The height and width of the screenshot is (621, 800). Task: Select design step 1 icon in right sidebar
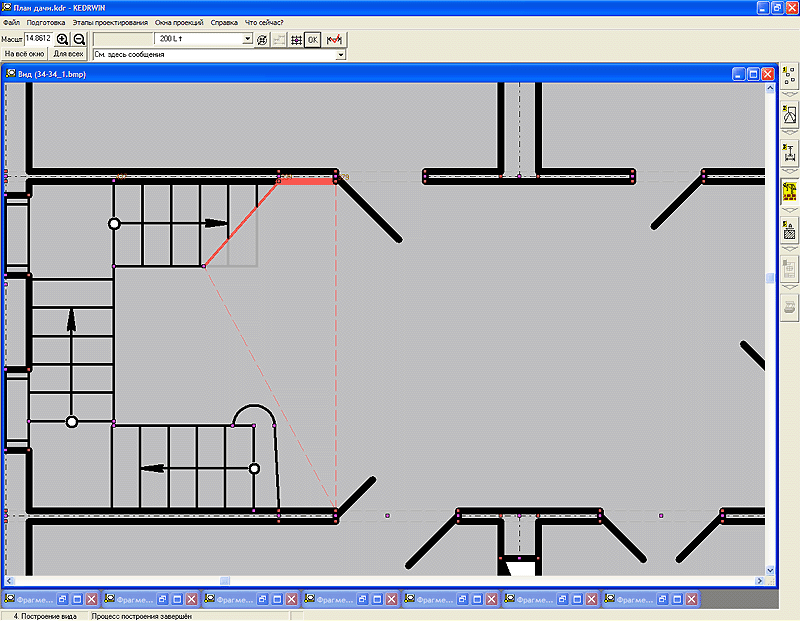[x=789, y=75]
